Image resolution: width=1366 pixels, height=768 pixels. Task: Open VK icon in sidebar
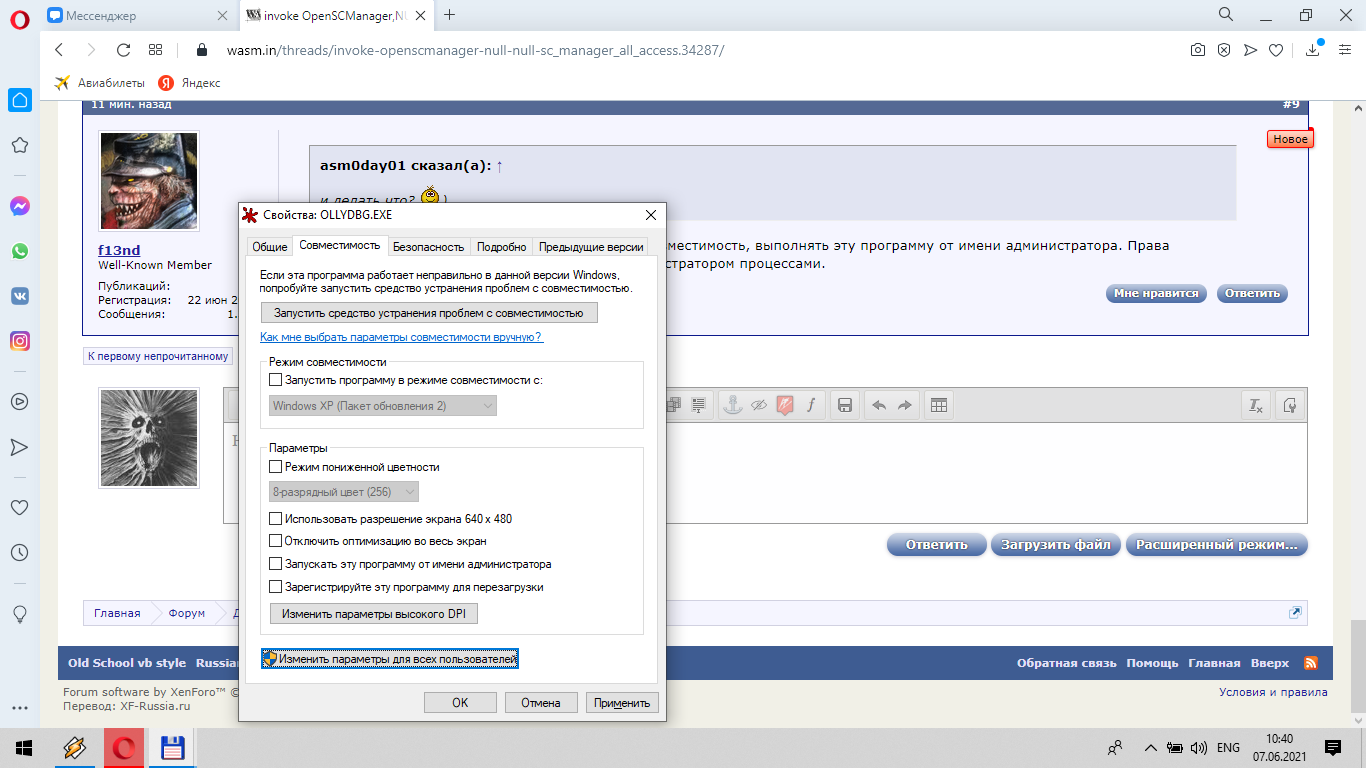pyautogui.click(x=19, y=296)
